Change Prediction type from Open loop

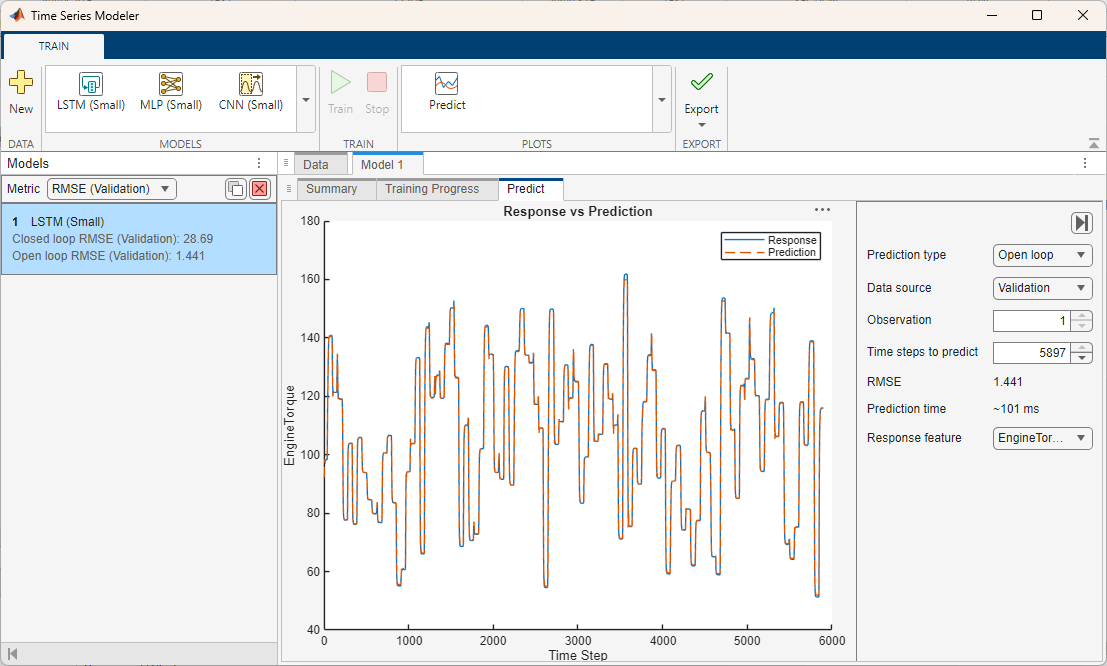point(1042,255)
